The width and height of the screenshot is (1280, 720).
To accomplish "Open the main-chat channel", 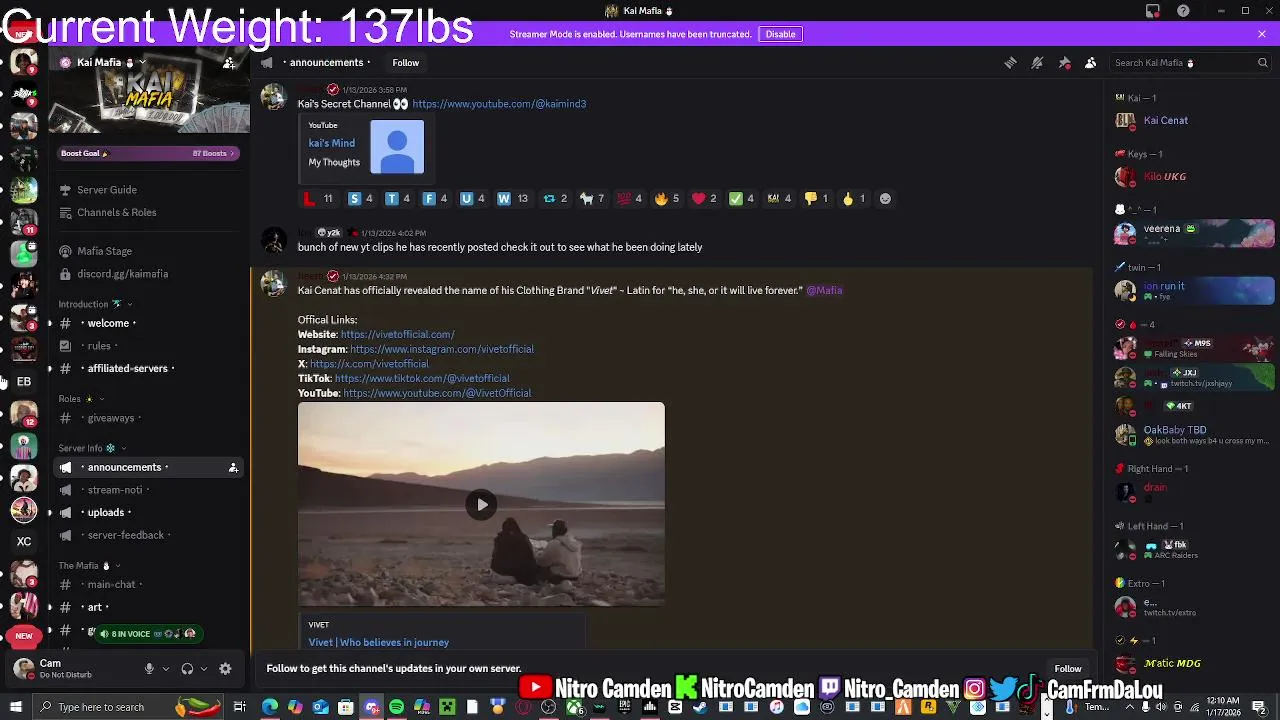I will point(112,585).
